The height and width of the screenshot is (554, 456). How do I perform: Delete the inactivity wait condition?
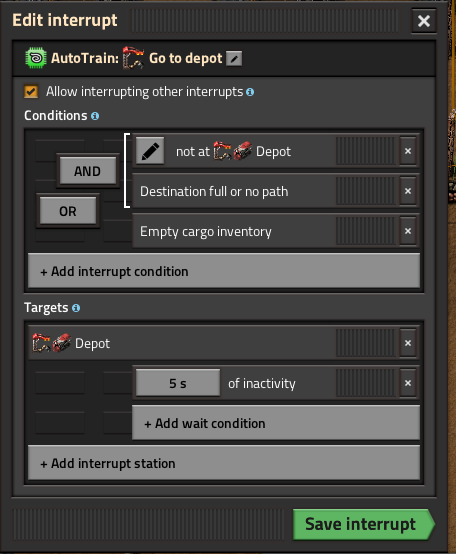(x=408, y=383)
